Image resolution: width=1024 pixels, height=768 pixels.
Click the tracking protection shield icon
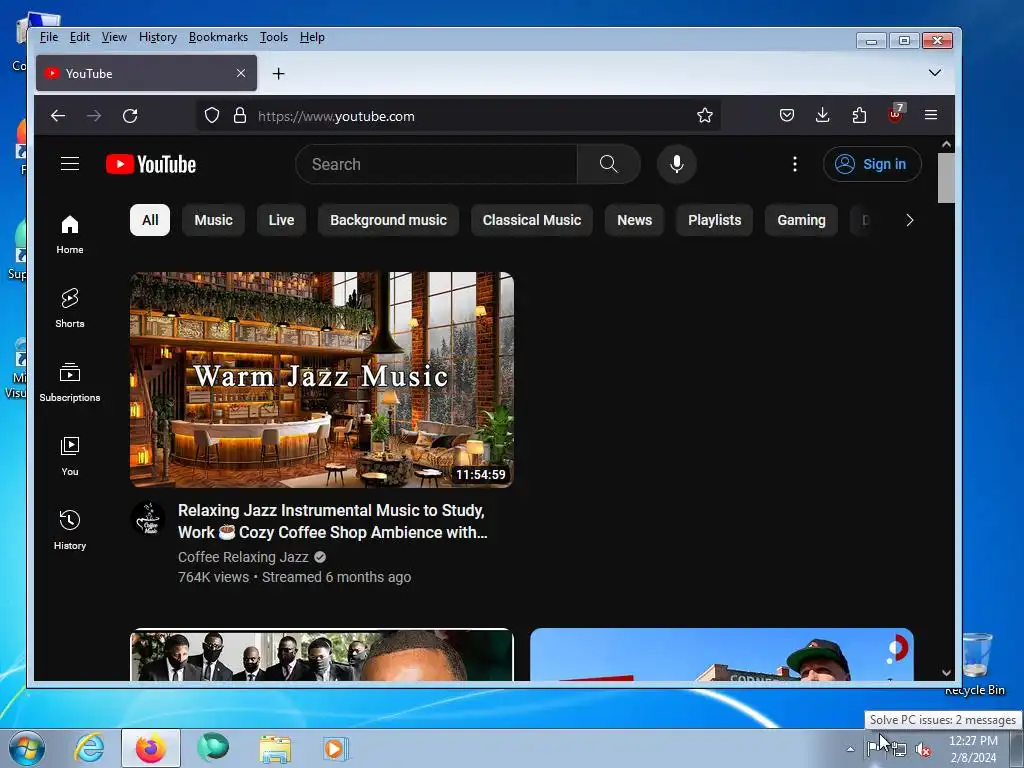point(212,116)
